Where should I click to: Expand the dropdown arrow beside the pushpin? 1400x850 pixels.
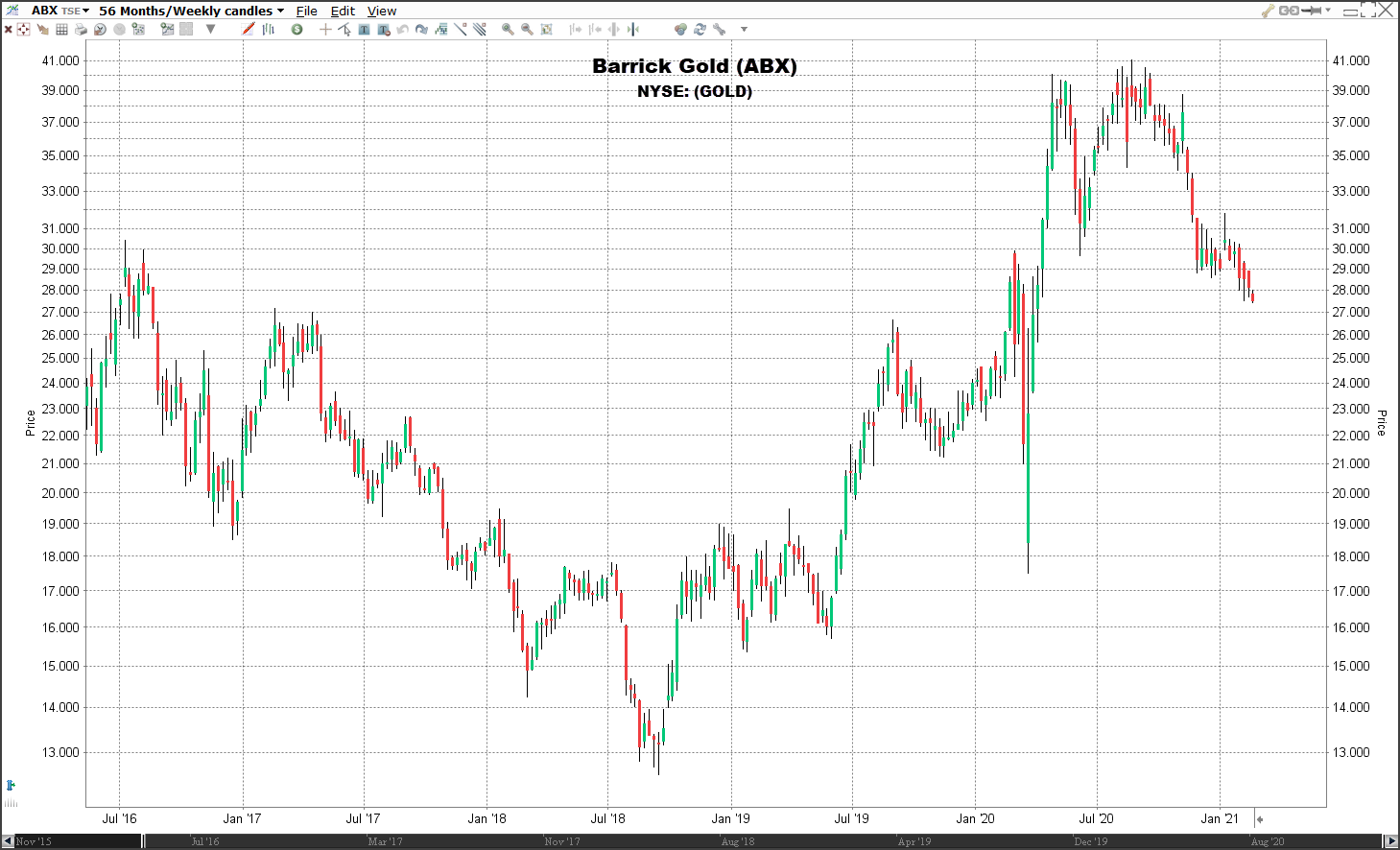1328,11
